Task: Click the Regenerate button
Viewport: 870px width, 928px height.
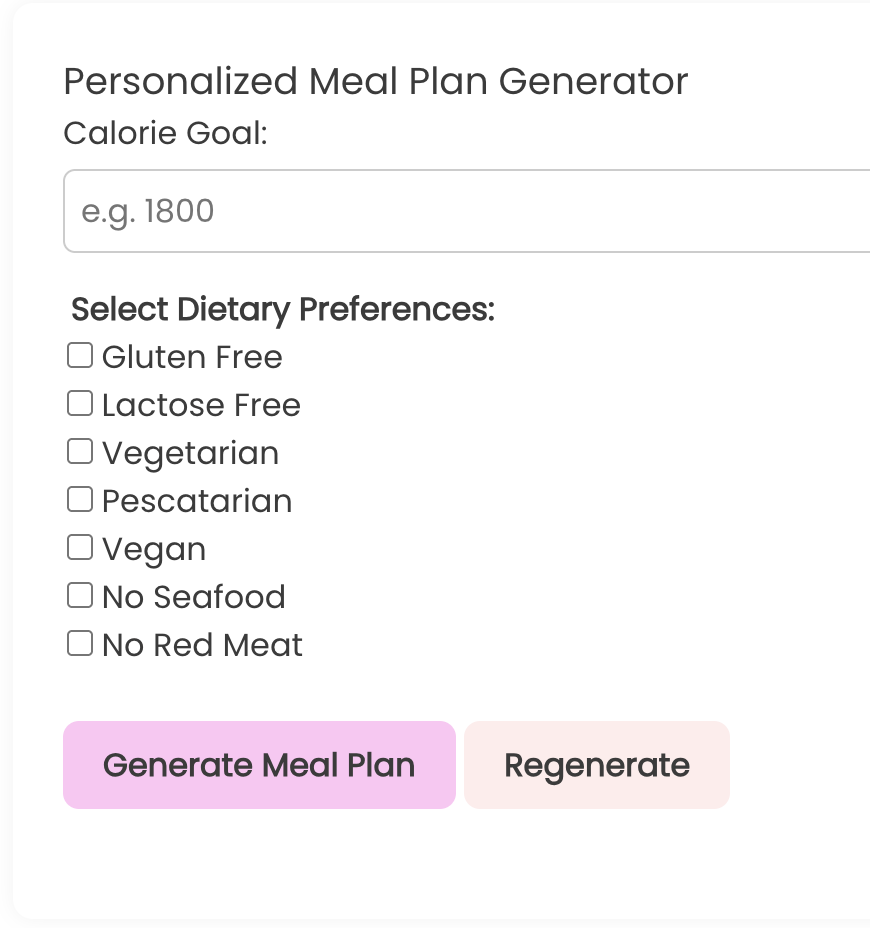Action: tap(597, 765)
